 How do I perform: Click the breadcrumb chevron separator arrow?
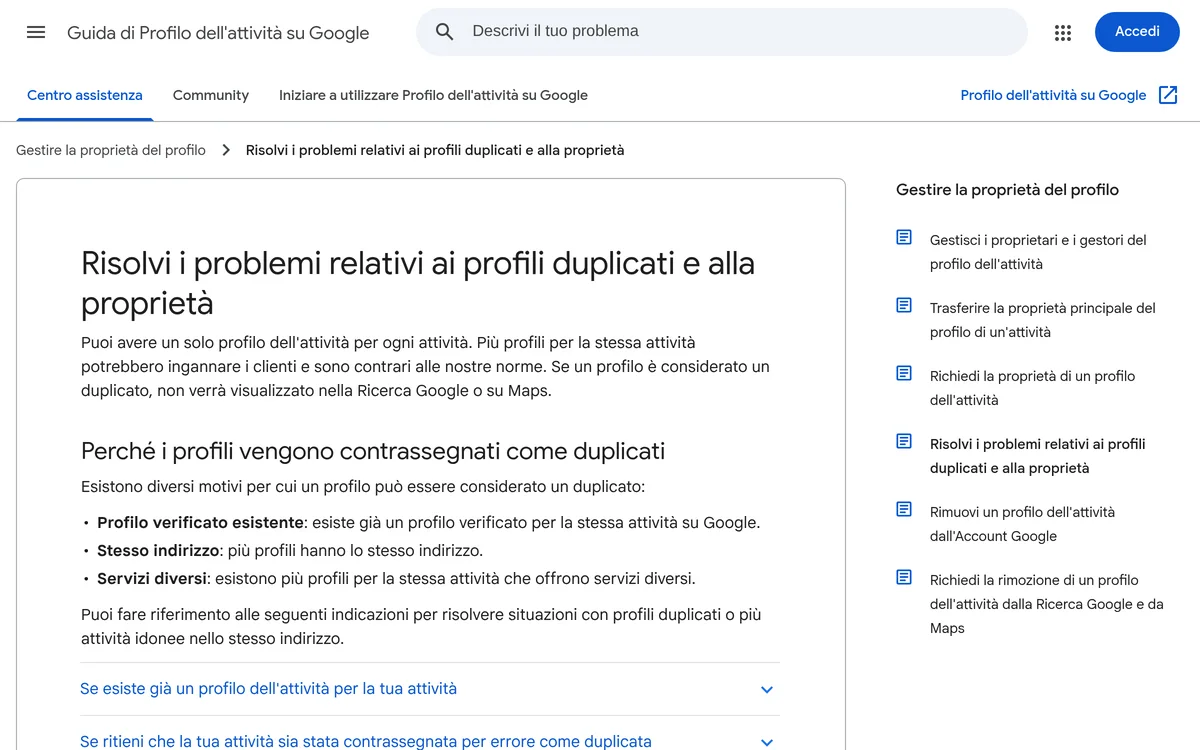point(225,150)
